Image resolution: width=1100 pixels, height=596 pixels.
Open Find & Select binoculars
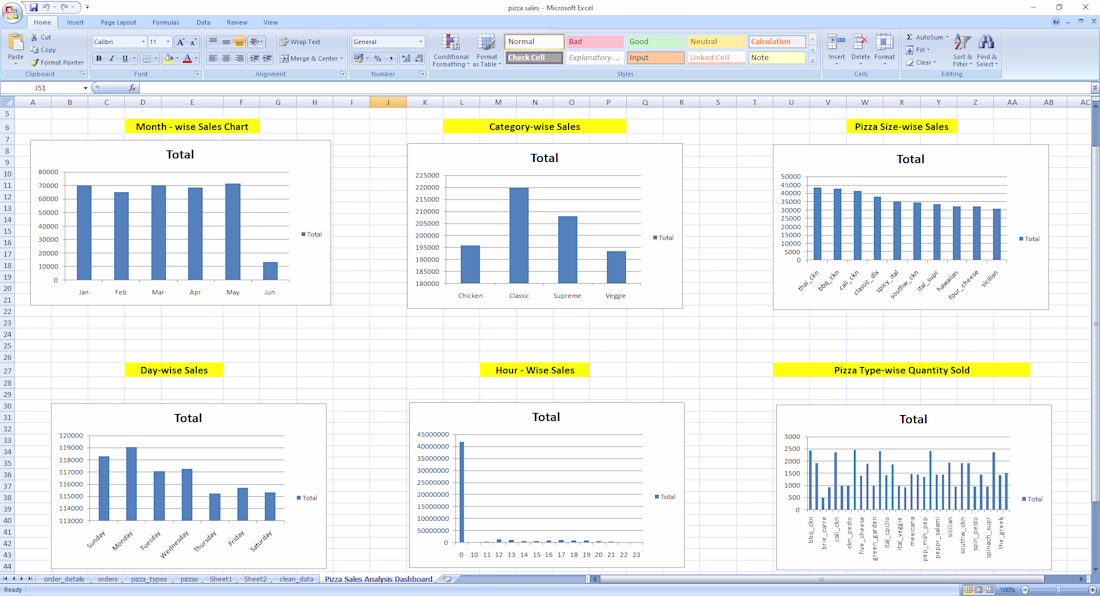coord(986,51)
